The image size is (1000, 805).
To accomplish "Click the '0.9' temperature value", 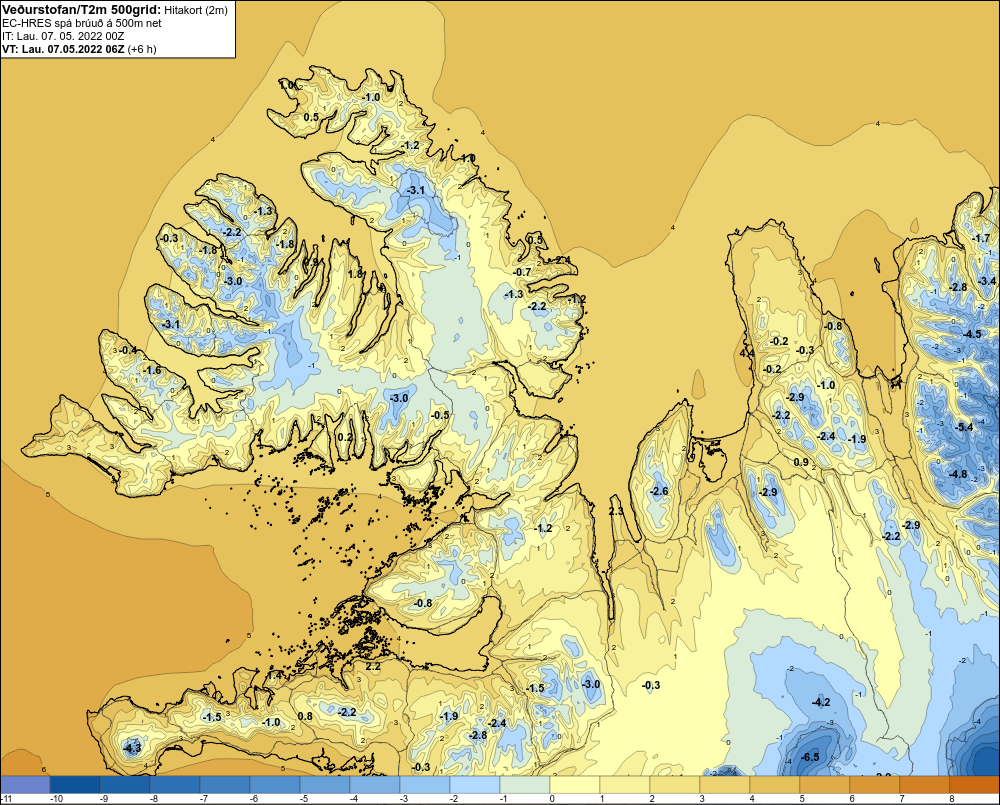I will tap(801, 462).
